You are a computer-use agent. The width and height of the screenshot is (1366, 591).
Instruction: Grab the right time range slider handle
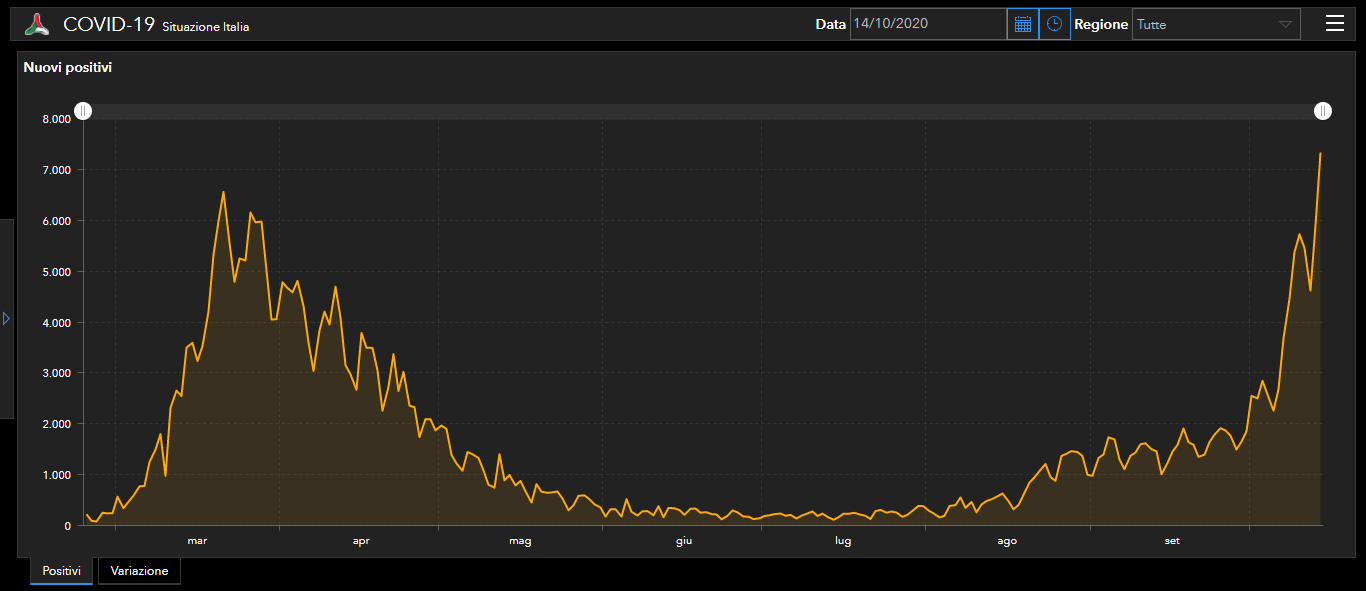(x=1323, y=111)
